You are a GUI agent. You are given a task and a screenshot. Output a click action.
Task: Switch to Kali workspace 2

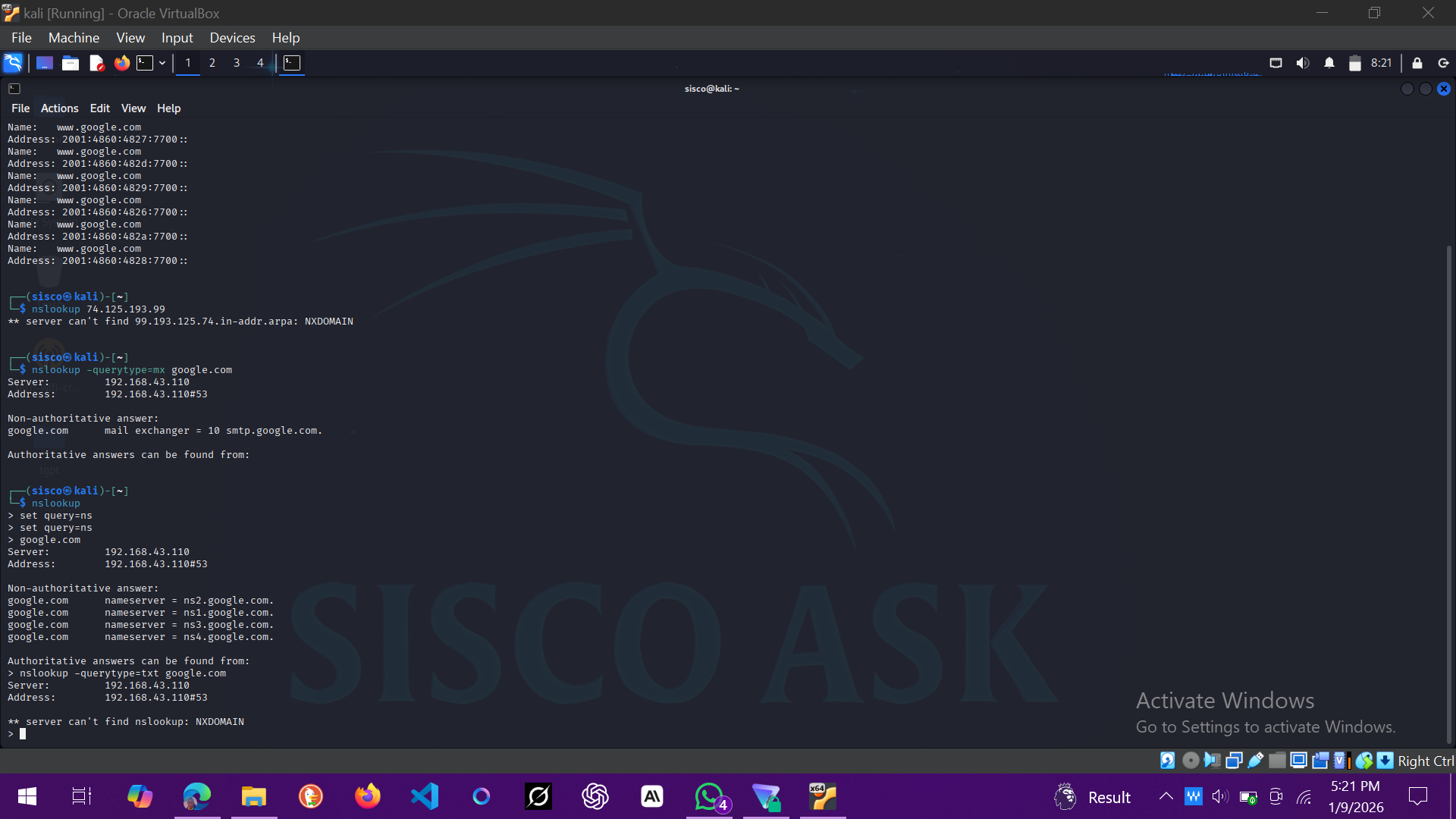(x=212, y=63)
